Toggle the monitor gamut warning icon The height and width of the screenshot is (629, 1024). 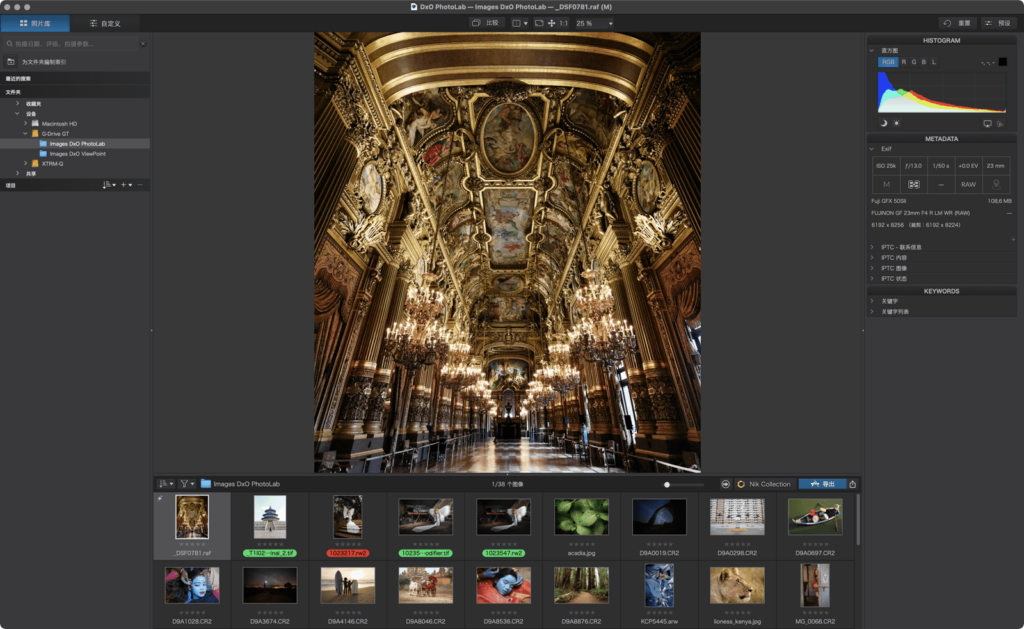pyautogui.click(x=987, y=123)
